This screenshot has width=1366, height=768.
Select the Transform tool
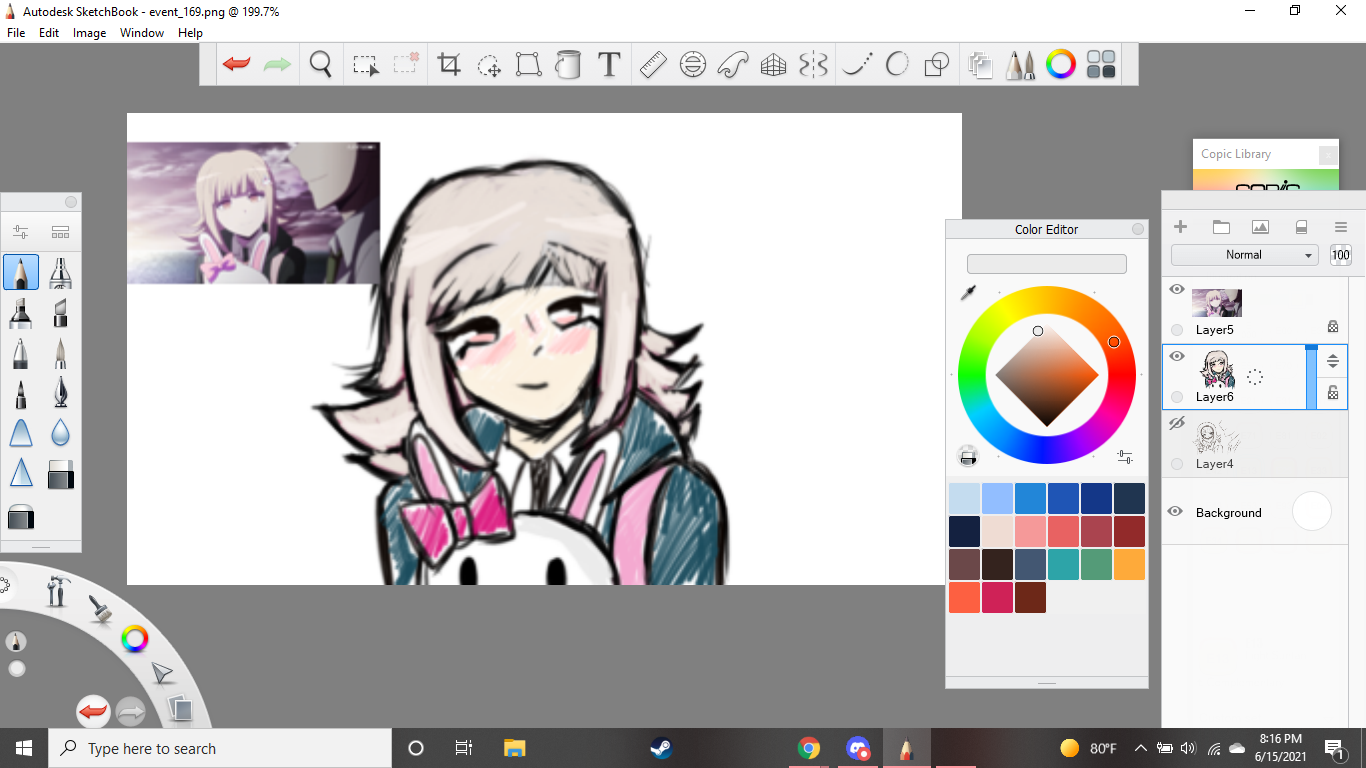click(528, 65)
